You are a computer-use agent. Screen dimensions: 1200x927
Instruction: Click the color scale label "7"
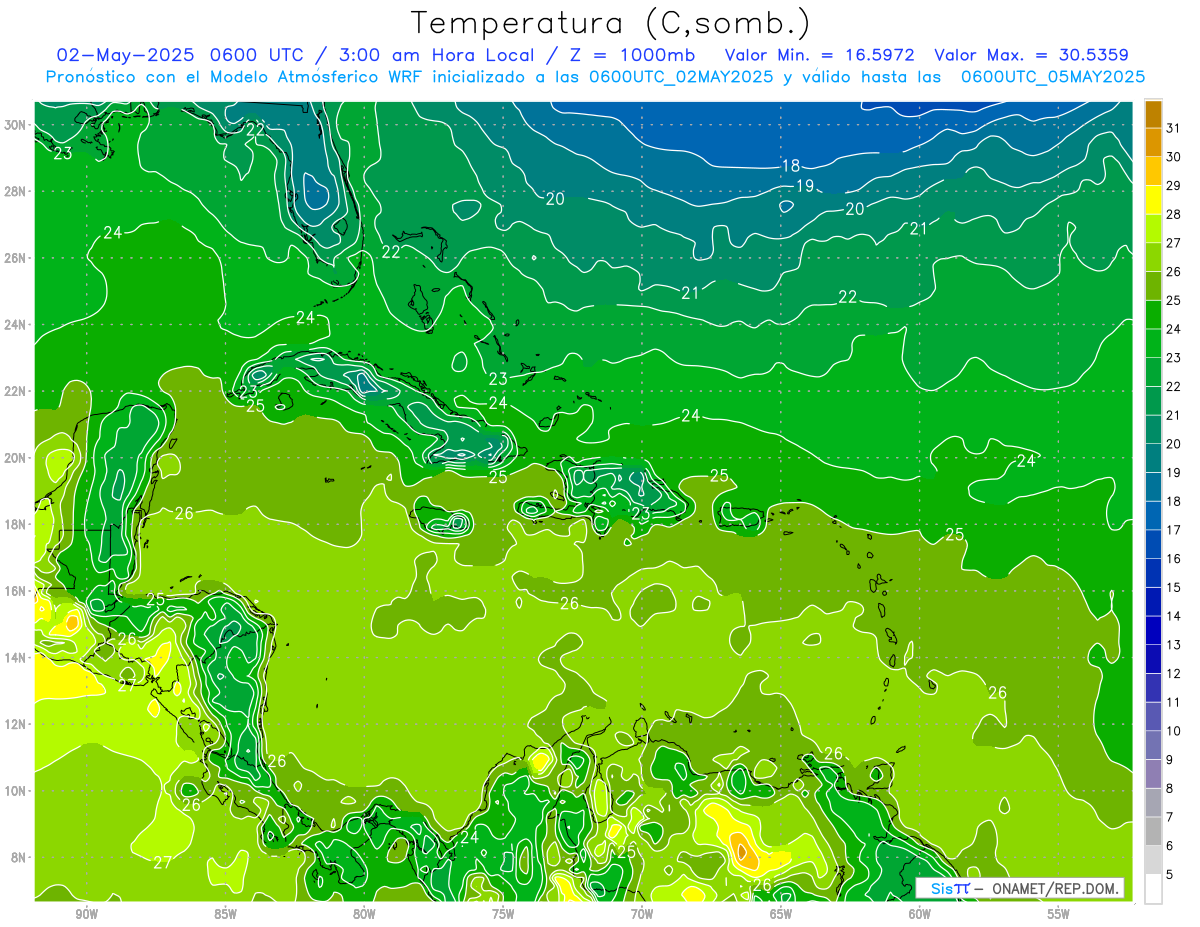1171,817
